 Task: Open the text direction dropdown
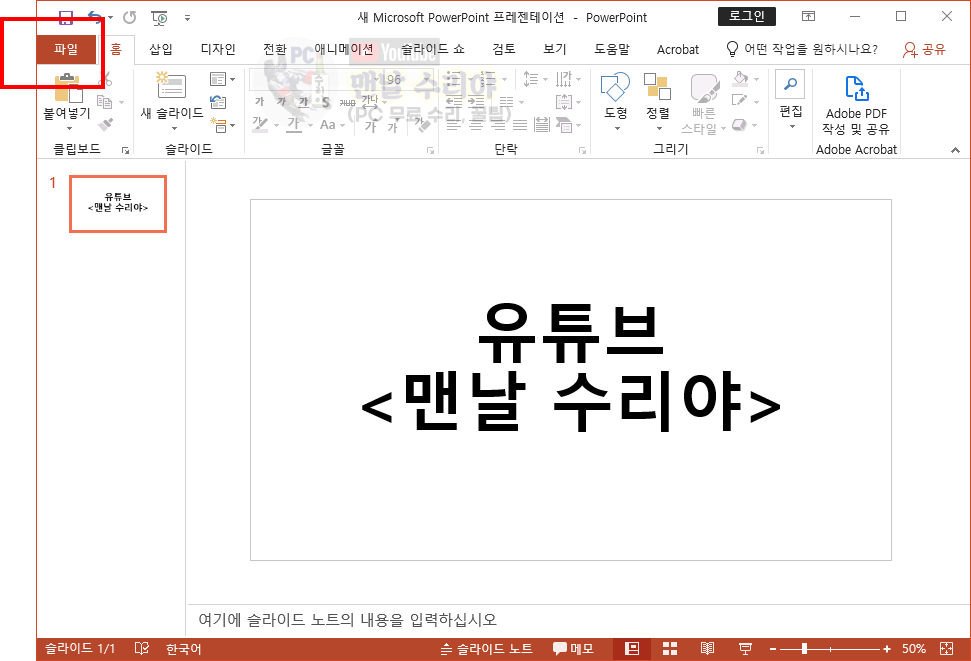point(568,79)
